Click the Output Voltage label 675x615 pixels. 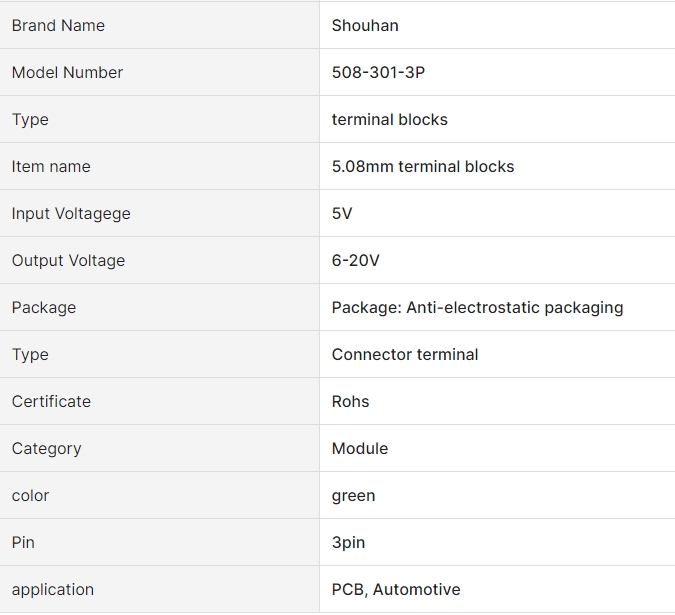click(68, 260)
